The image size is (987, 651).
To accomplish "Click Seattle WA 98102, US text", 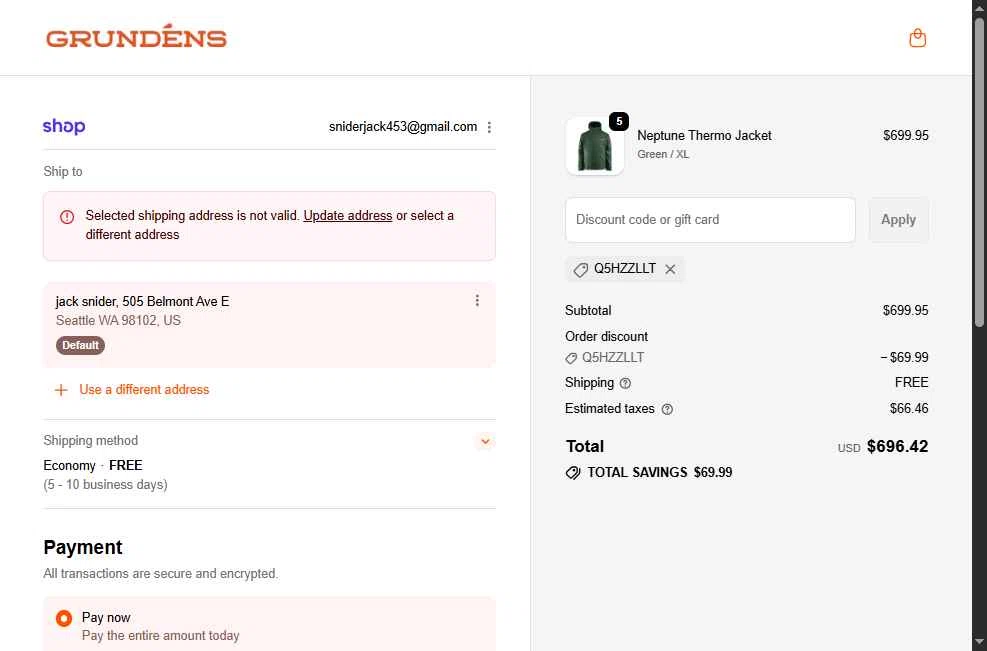I will tap(118, 320).
